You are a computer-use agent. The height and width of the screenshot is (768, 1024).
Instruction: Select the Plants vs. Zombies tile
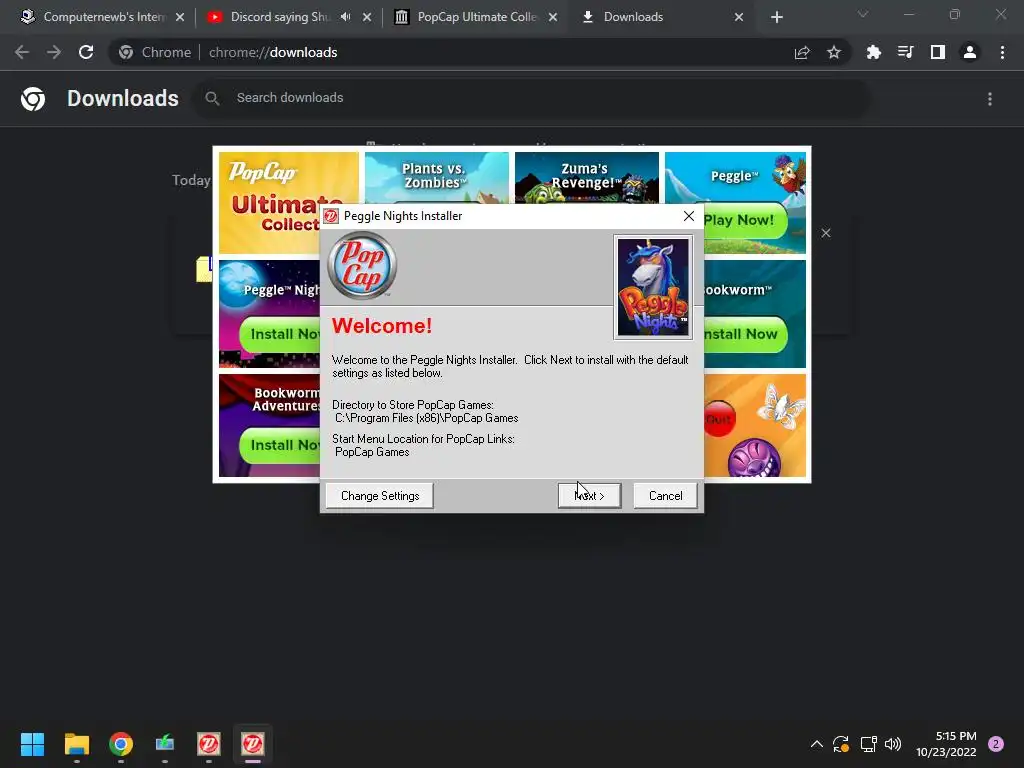(436, 178)
